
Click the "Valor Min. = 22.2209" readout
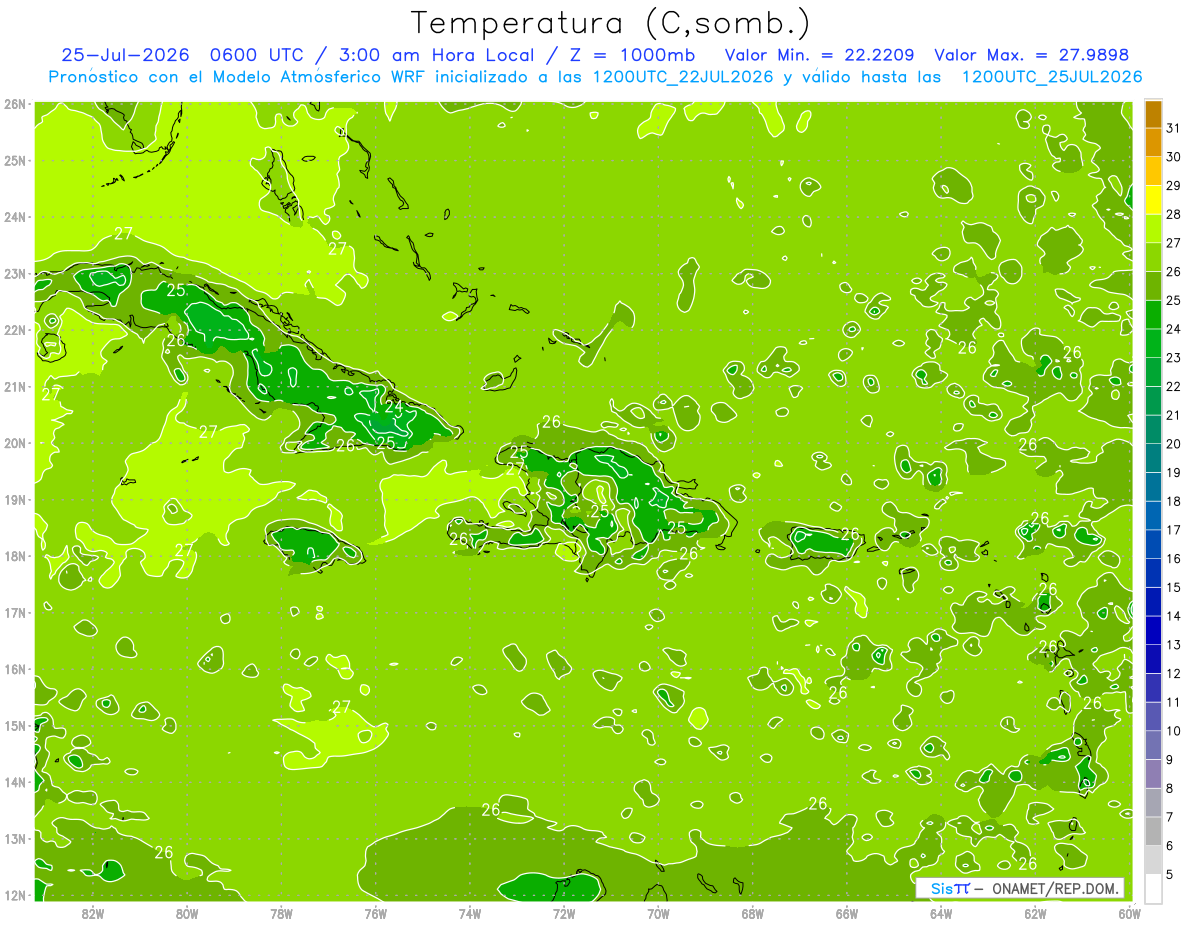pyautogui.click(x=818, y=55)
